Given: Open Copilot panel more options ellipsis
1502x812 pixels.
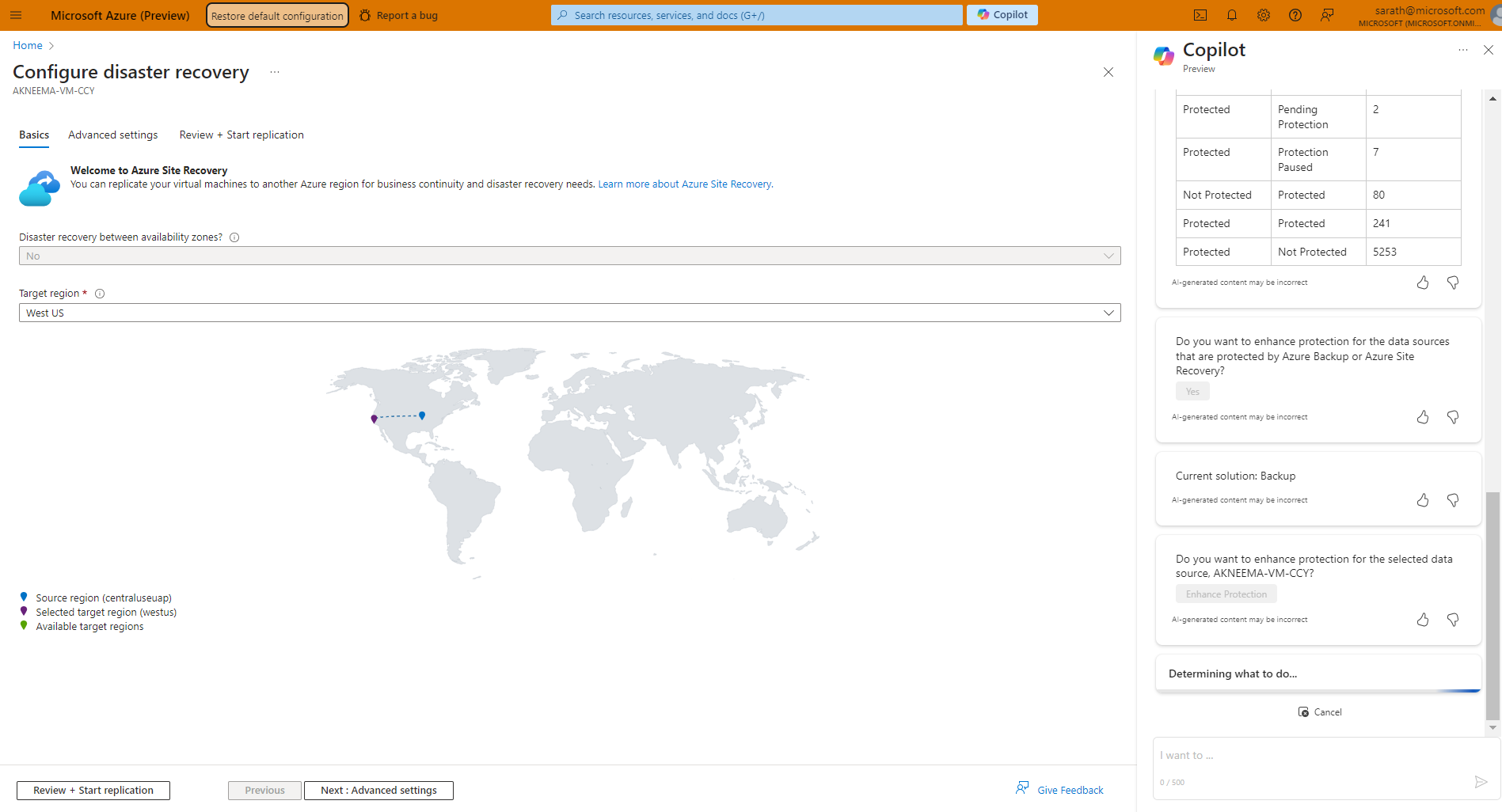Looking at the screenshot, I should pyautogui.click(x=1463, y=50).
